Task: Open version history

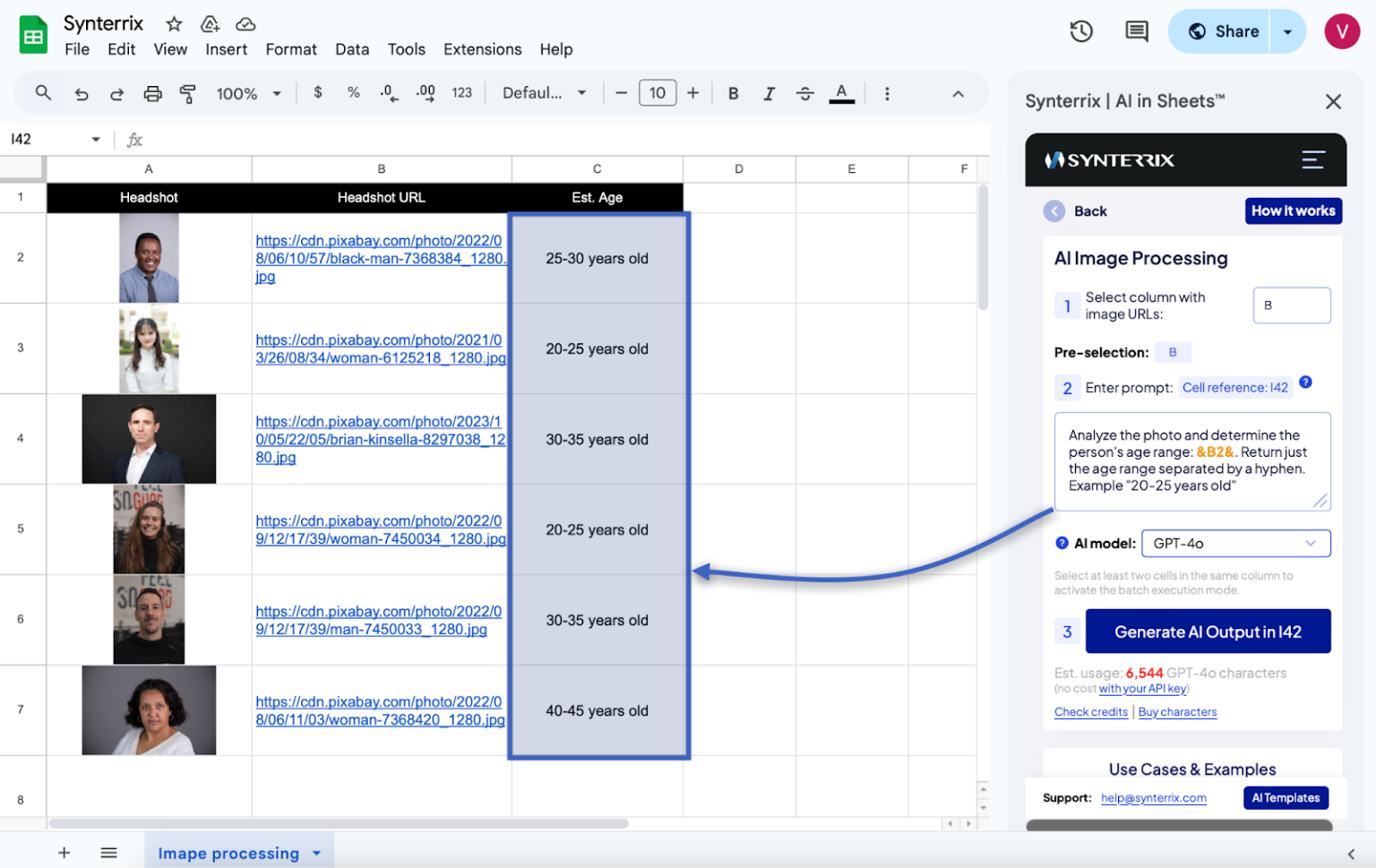Action: click(1080, 30)
